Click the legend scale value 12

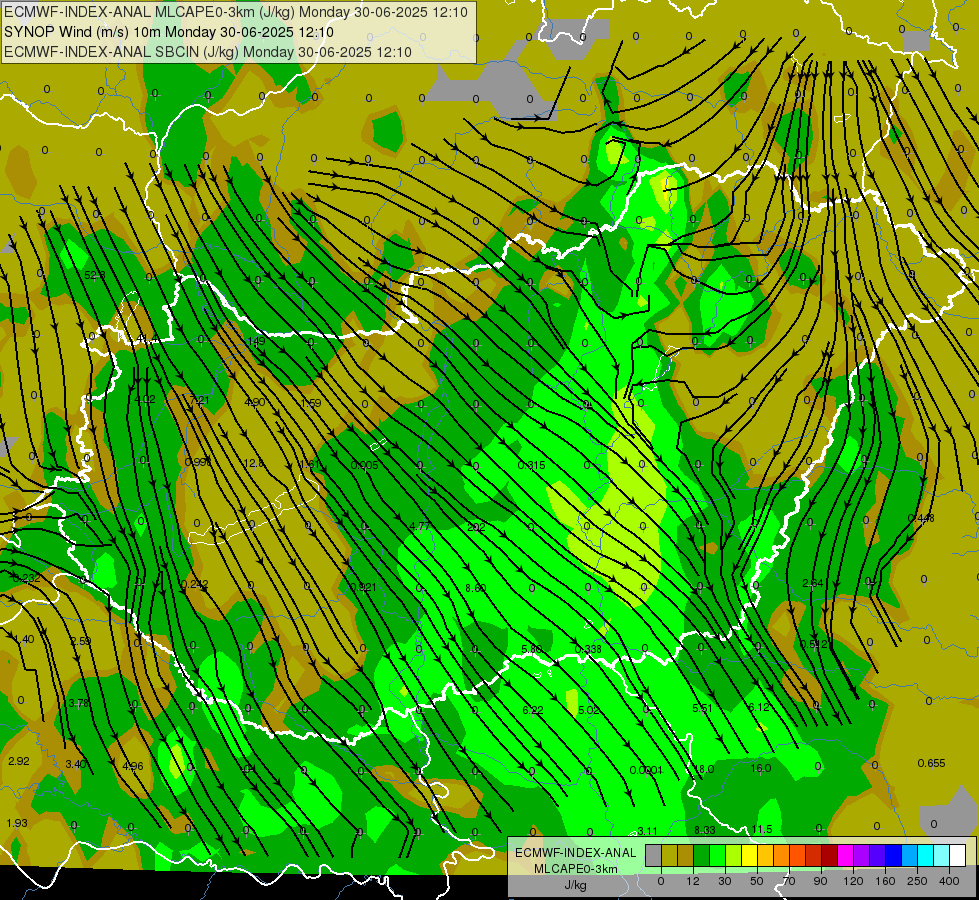692,881
